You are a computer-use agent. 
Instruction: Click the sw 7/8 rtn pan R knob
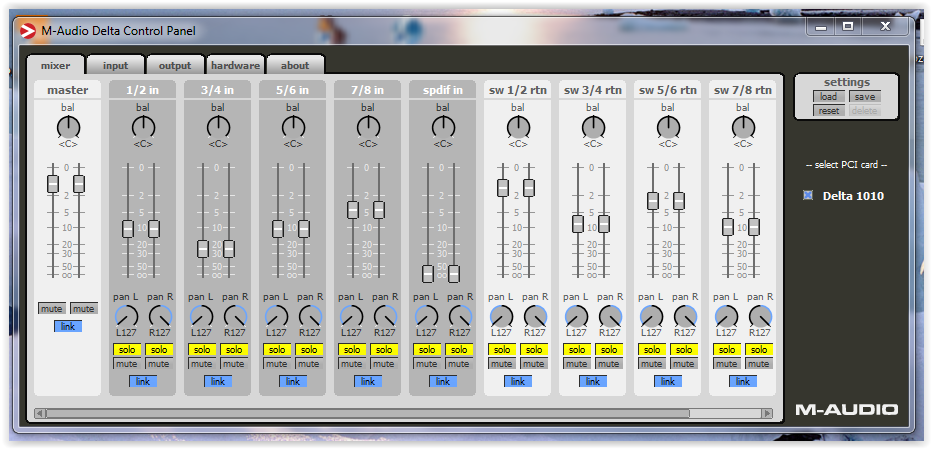pyautogui.click(x=760, y=317)
